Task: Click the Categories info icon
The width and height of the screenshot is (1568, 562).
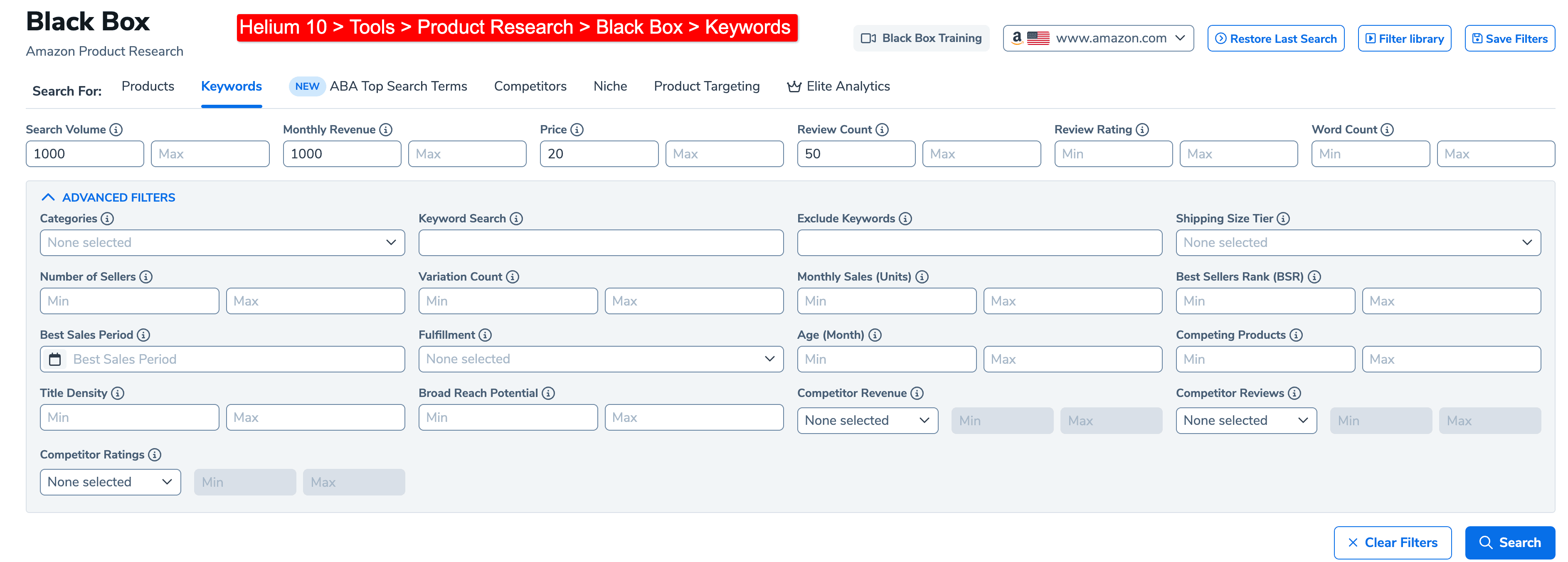Action: [x=107, y=219]
